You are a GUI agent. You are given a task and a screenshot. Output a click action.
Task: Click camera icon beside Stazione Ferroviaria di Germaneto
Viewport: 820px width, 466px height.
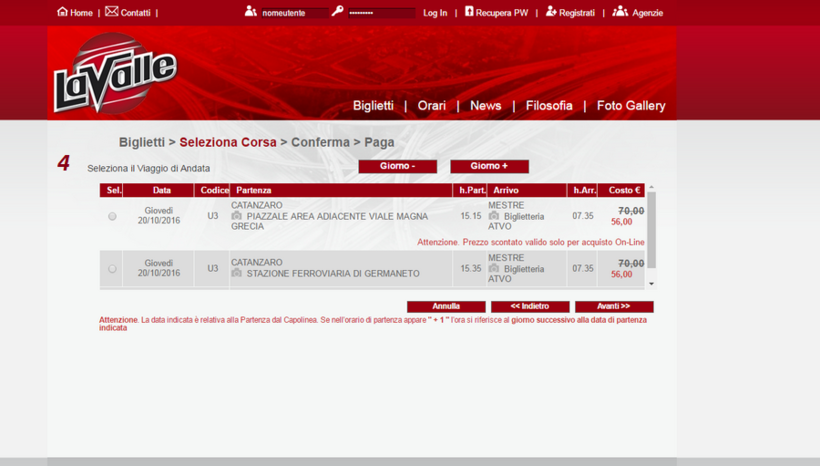coord(237,273)
